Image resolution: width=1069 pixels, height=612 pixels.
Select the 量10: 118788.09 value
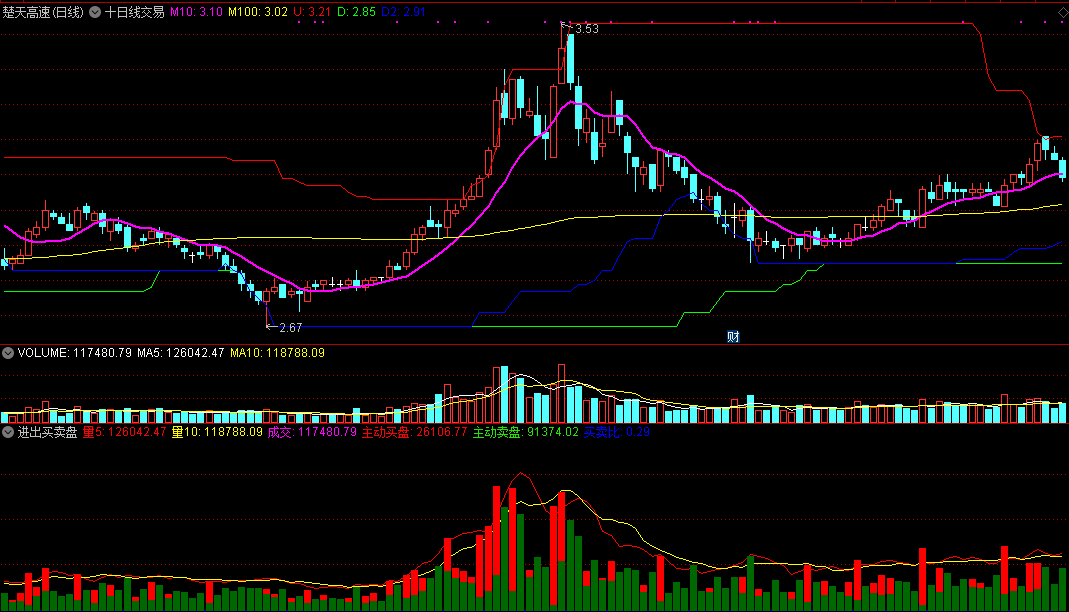click(x=217, y=432)
